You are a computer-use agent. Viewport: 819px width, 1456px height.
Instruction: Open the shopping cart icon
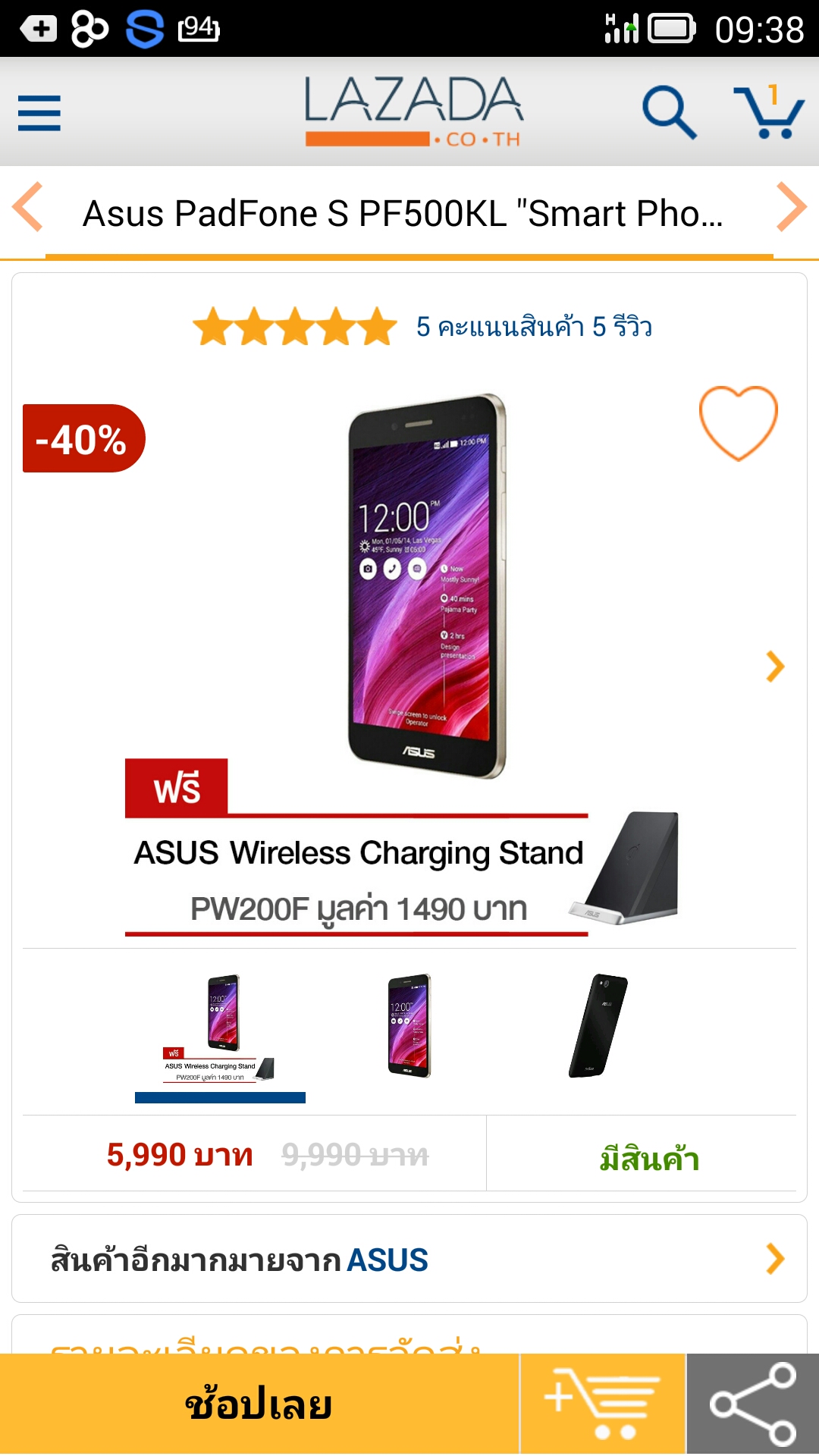click(x=769, y=112)
